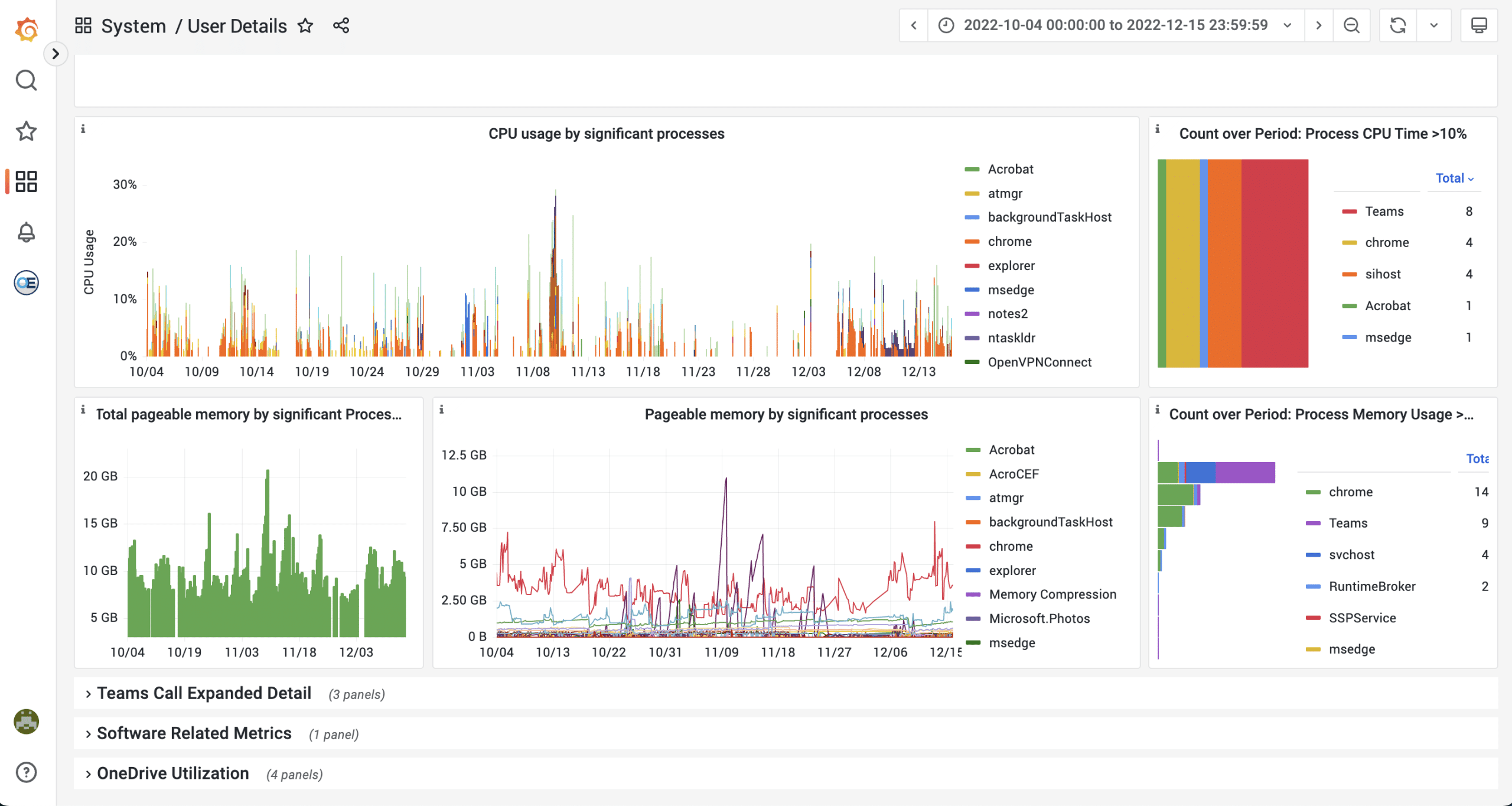This screenshot has height=806, width=1512.
Task: Open starred dashboards from sidebar
Action: tap(27, 131)
